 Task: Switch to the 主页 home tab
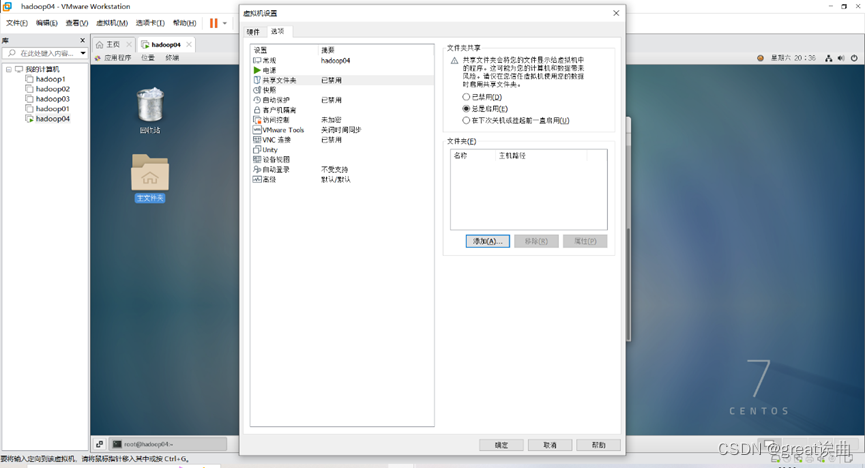(x=113, y=45)
